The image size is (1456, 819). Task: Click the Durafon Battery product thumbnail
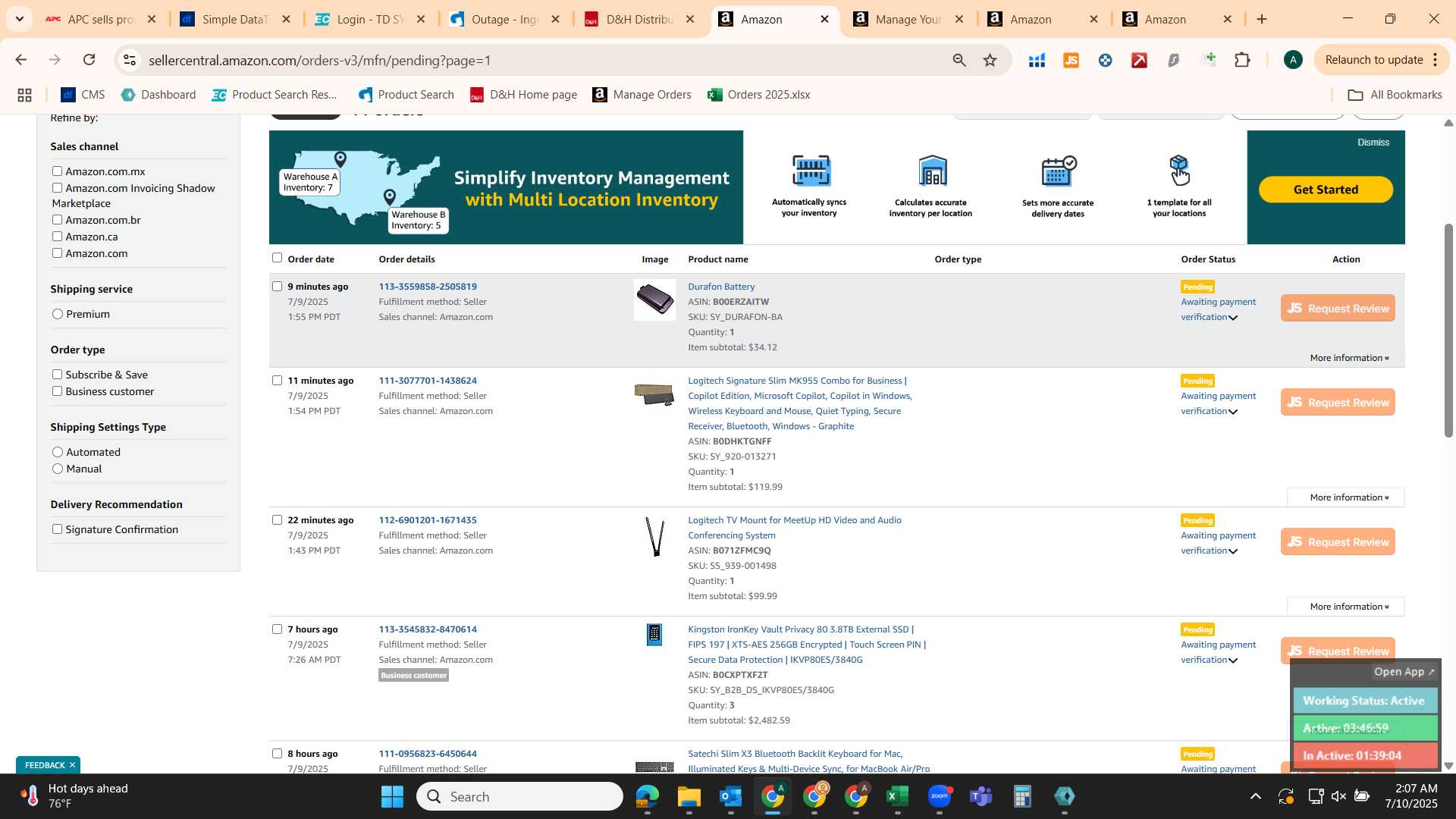coord(654,300)
